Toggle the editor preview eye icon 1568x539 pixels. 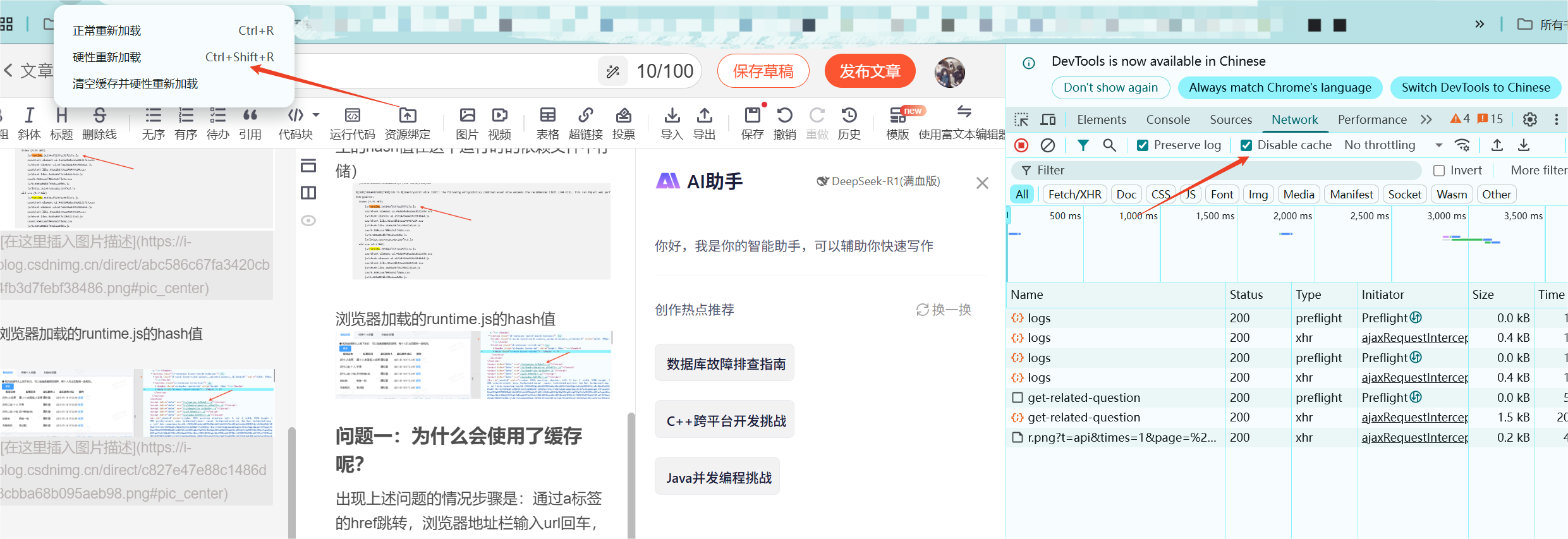pyautogui.click(x=308, y=221)
